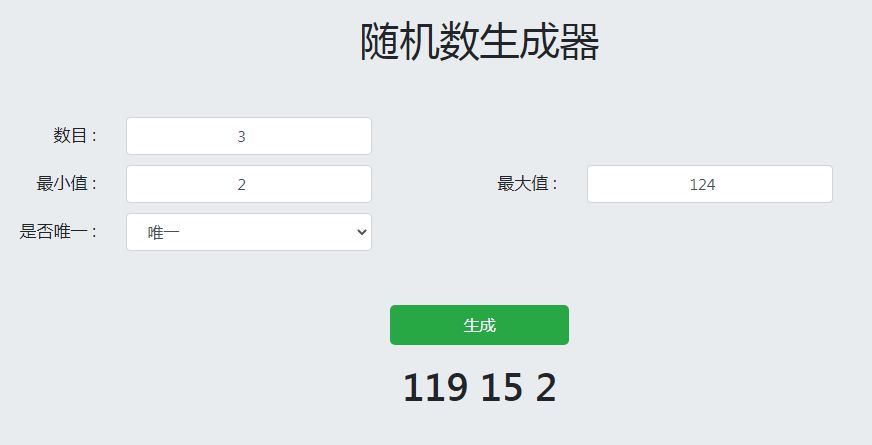Screen dimensions: 872x445
Task: Click the 数目 label
Action: 75,136
